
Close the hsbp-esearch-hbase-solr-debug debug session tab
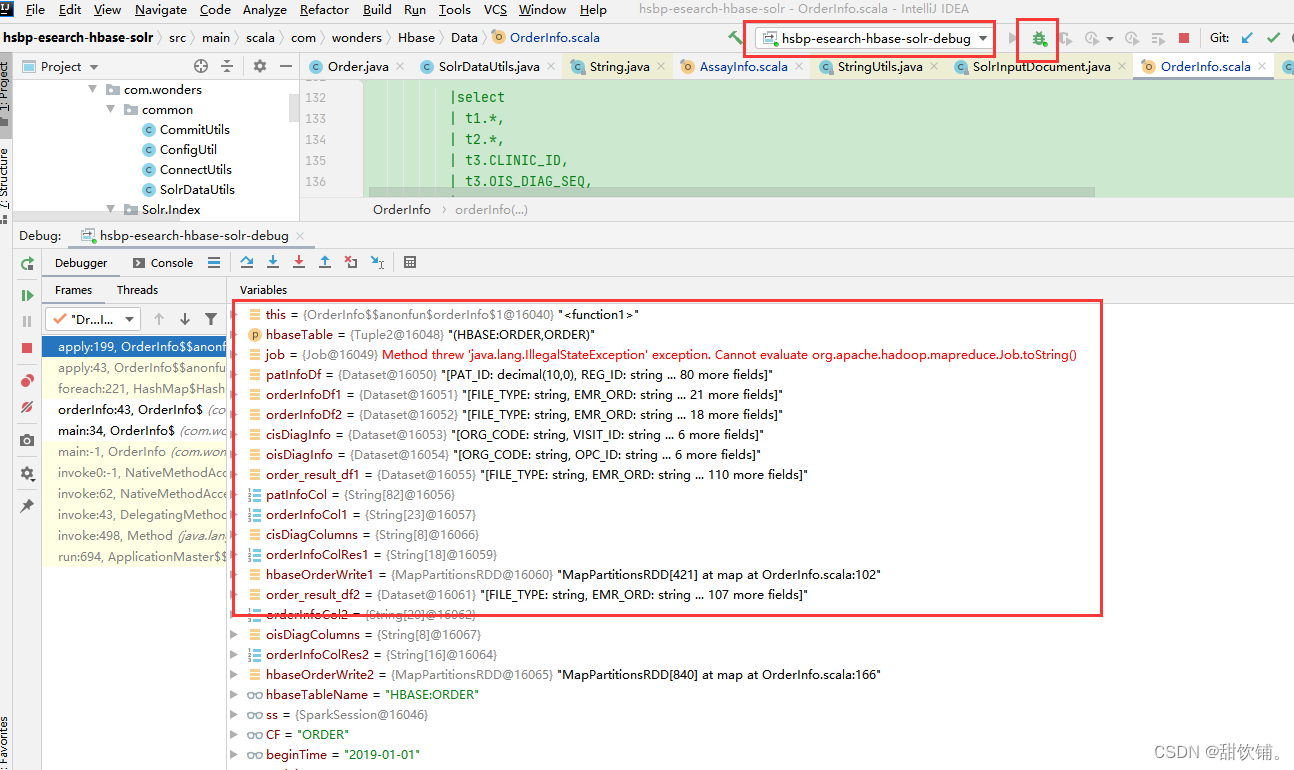click(x=299, y=236)
